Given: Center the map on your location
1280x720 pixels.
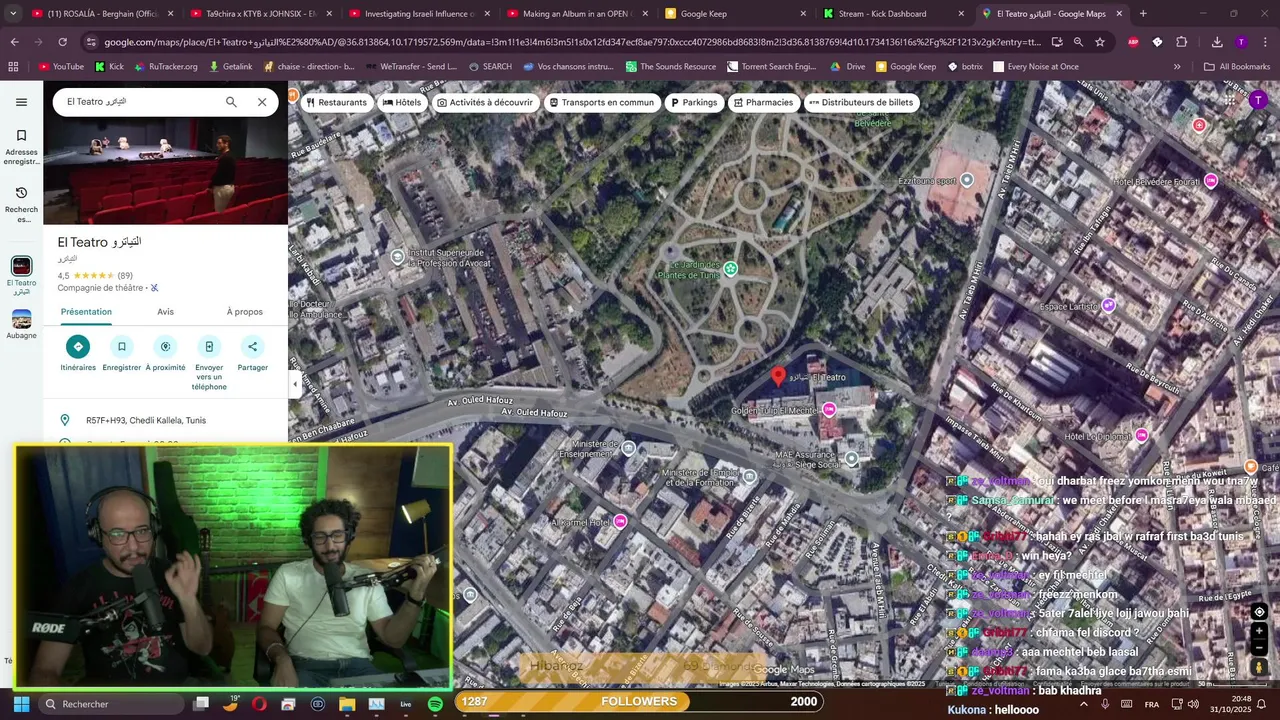Looking at the screenshot, I should point(1259,612).
